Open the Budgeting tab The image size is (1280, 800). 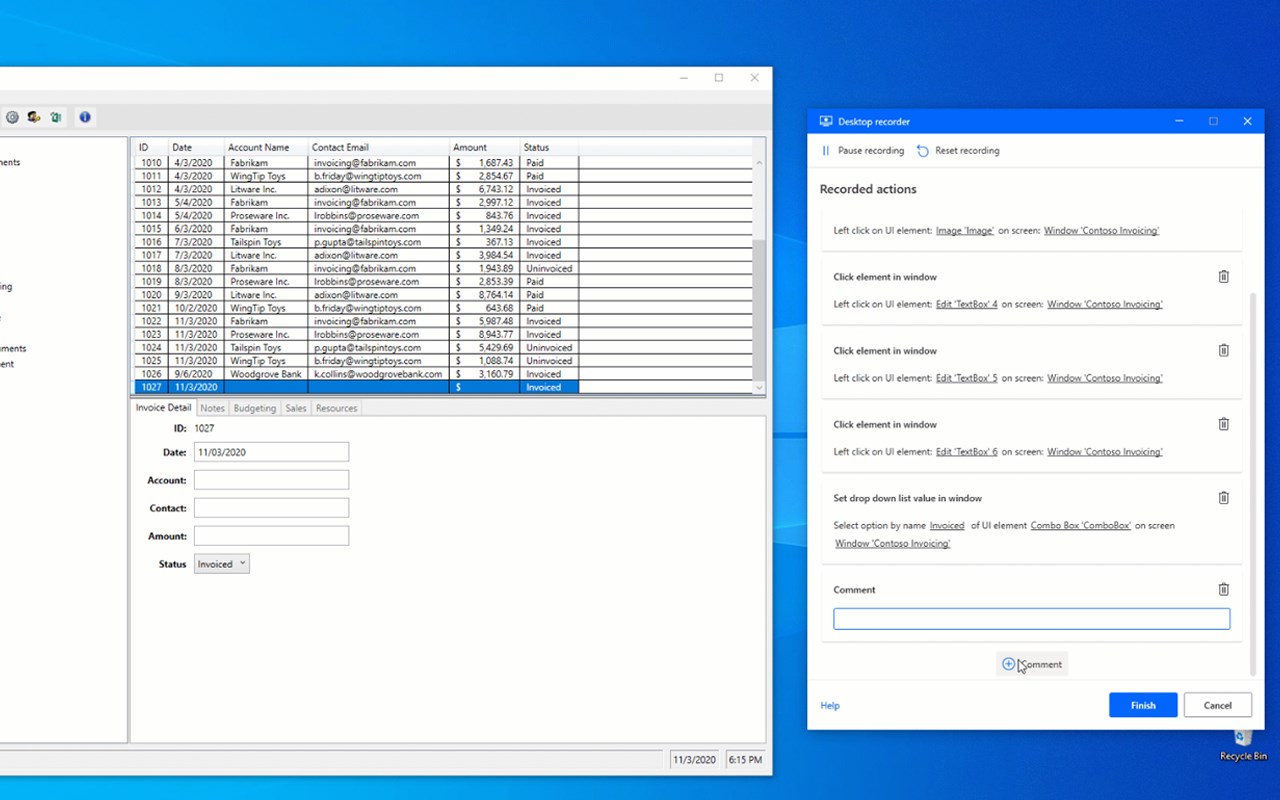tap(254, 408)
